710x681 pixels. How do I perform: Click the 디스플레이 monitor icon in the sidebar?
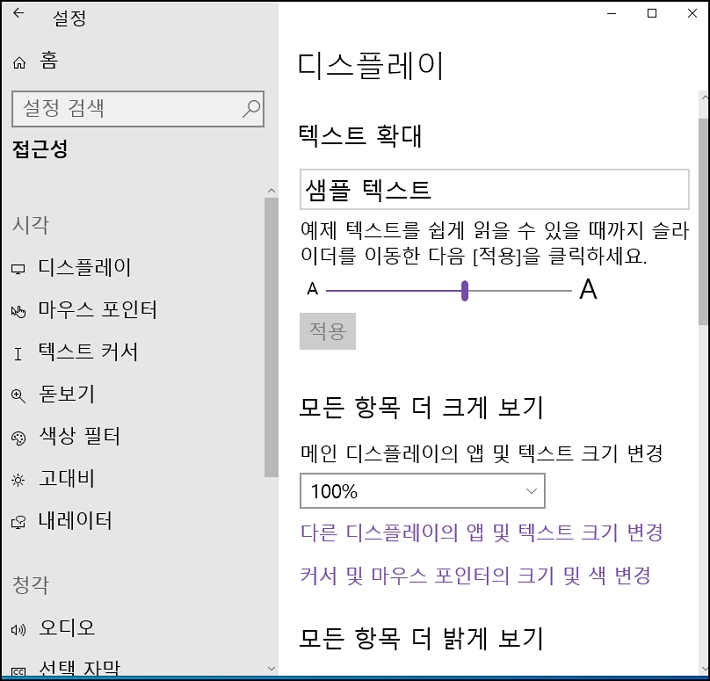(18, 269)
